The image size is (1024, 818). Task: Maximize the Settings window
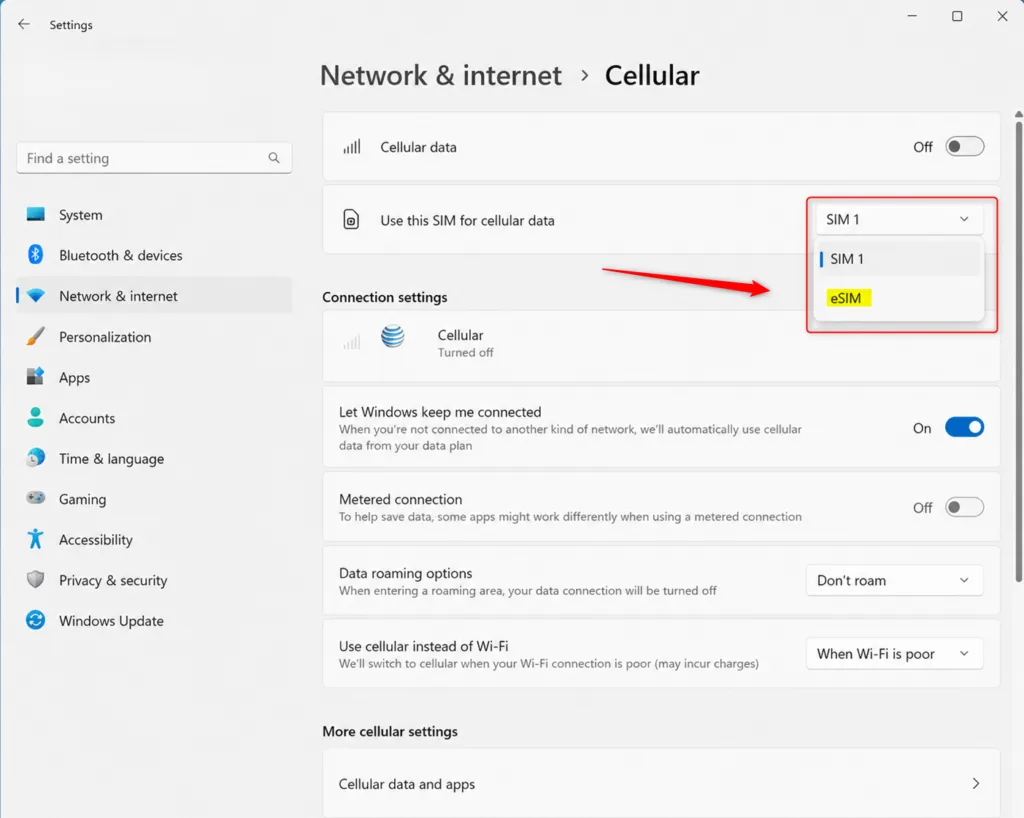click(x=957, y=16)
